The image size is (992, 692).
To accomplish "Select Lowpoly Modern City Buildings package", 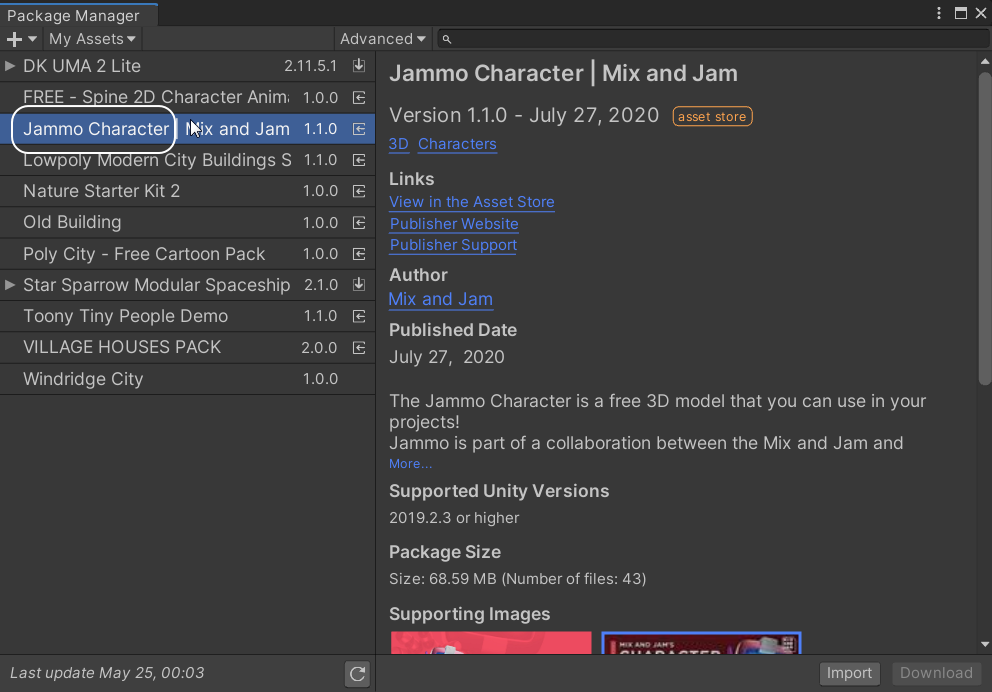I will (x=187, y=160).
